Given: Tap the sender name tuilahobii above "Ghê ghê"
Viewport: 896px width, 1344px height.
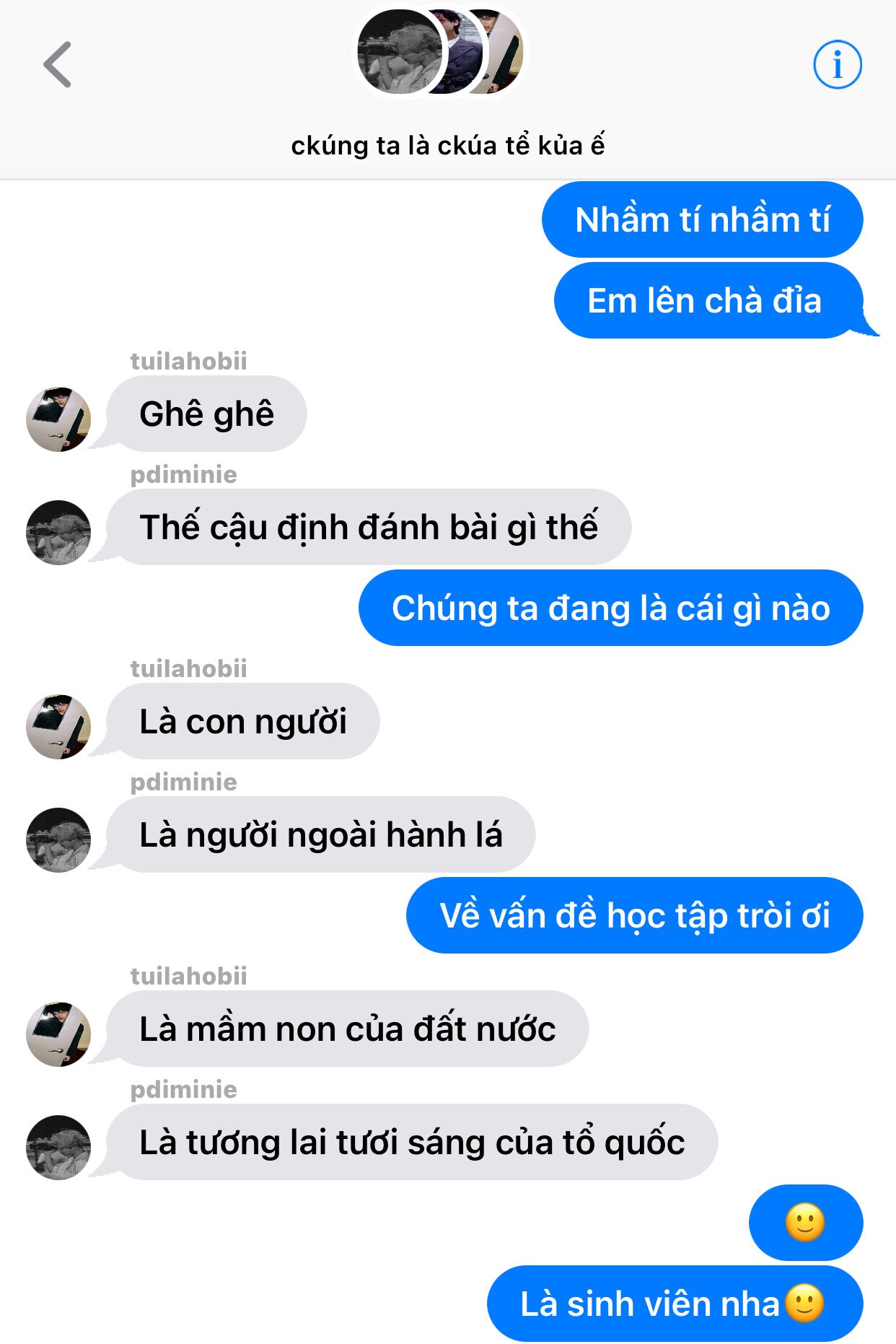Looking at the screenshot, I should (x=188, y=361).
